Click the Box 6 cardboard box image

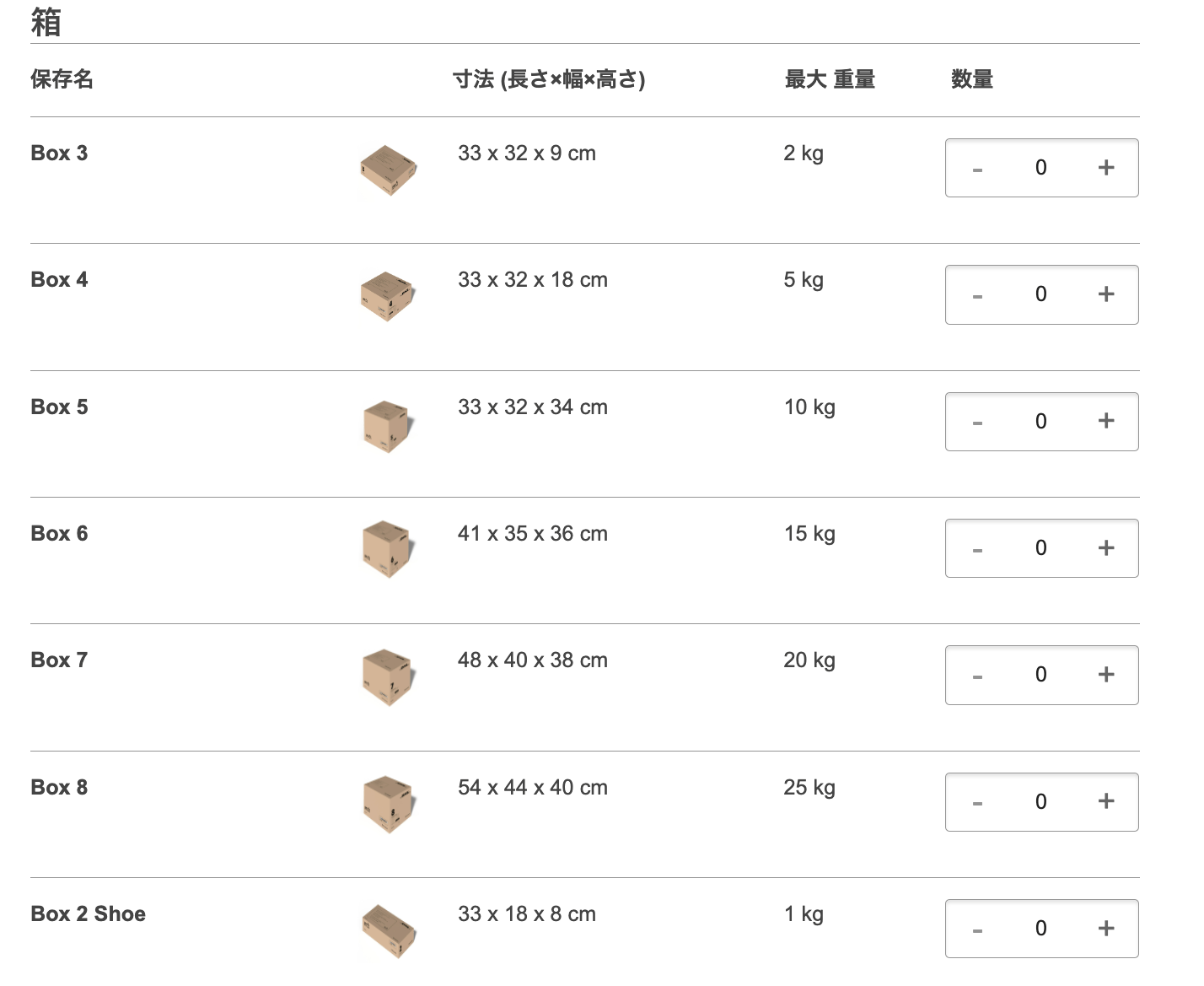tap(388, 549)
